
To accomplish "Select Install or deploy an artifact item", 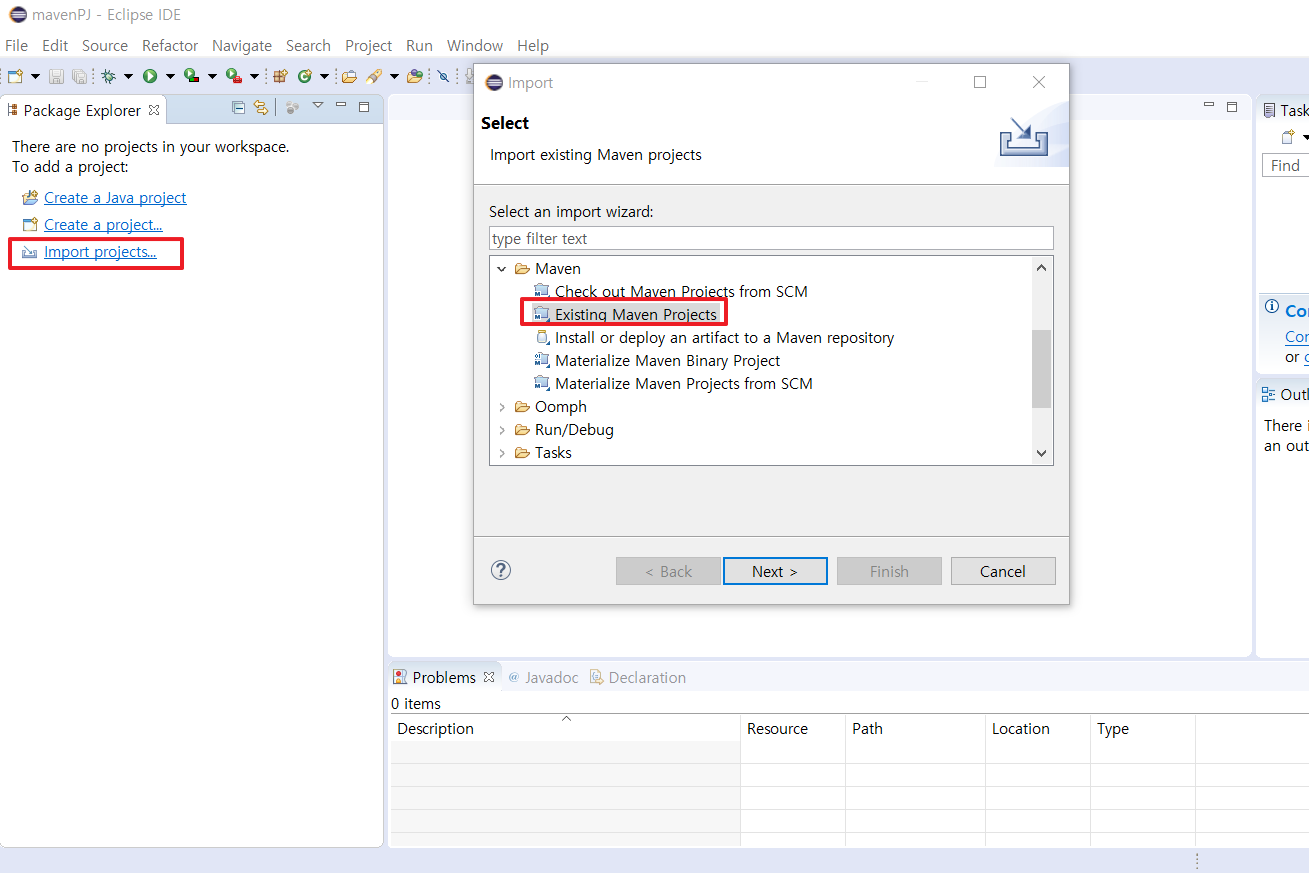I will tap(725, 338).
